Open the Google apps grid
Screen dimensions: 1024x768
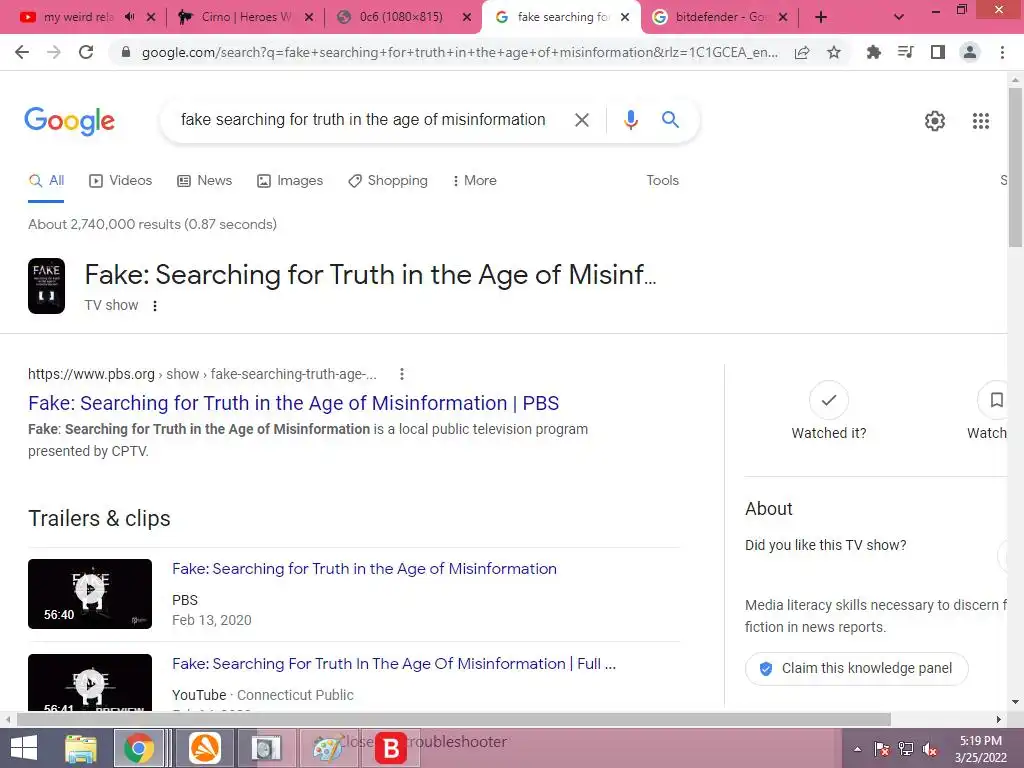pos(980,121)
